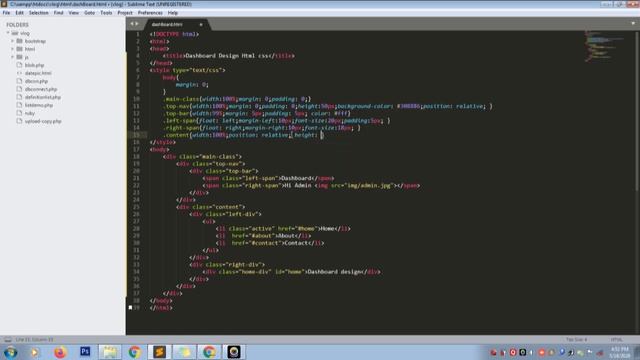Open the Selection menu
The height and width of the screenshot is (360, 640).
tap(38, 13)
